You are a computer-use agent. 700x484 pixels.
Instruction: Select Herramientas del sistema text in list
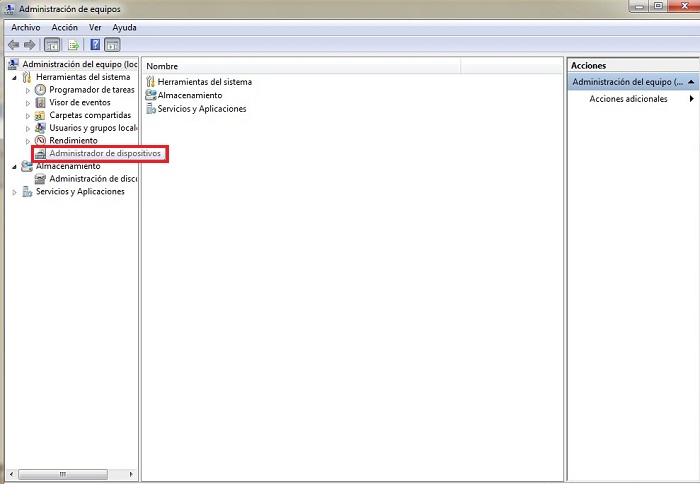[204, 82]
